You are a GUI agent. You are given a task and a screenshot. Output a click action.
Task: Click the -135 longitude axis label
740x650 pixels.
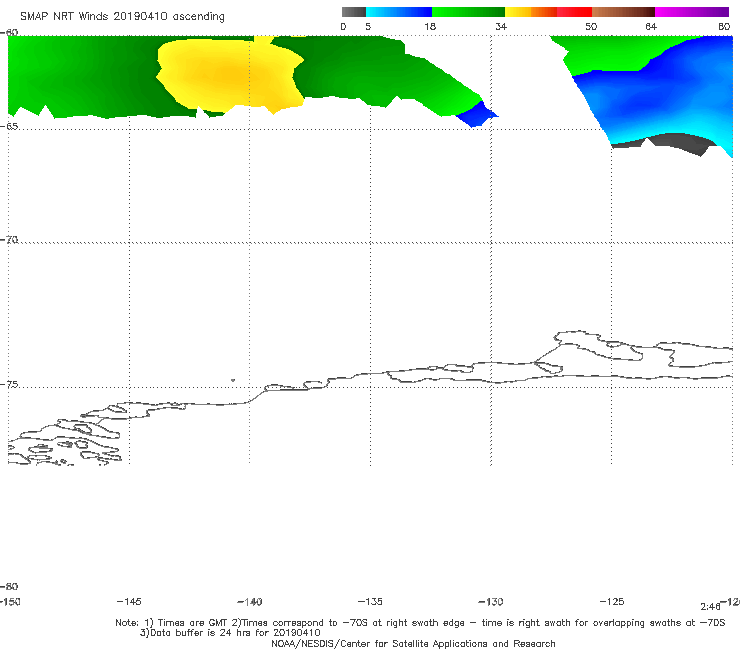tap(370, 602)
